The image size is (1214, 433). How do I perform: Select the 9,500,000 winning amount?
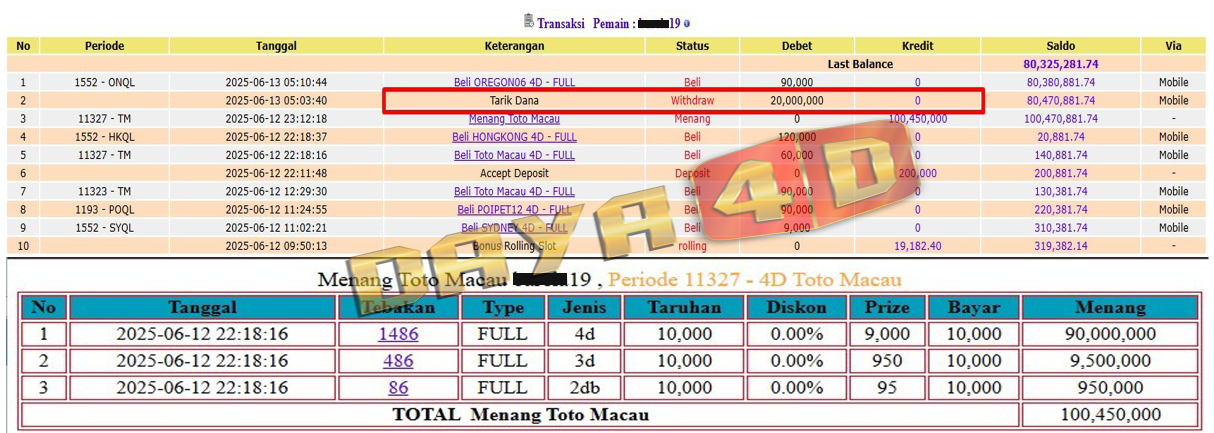click(1110, 360)
